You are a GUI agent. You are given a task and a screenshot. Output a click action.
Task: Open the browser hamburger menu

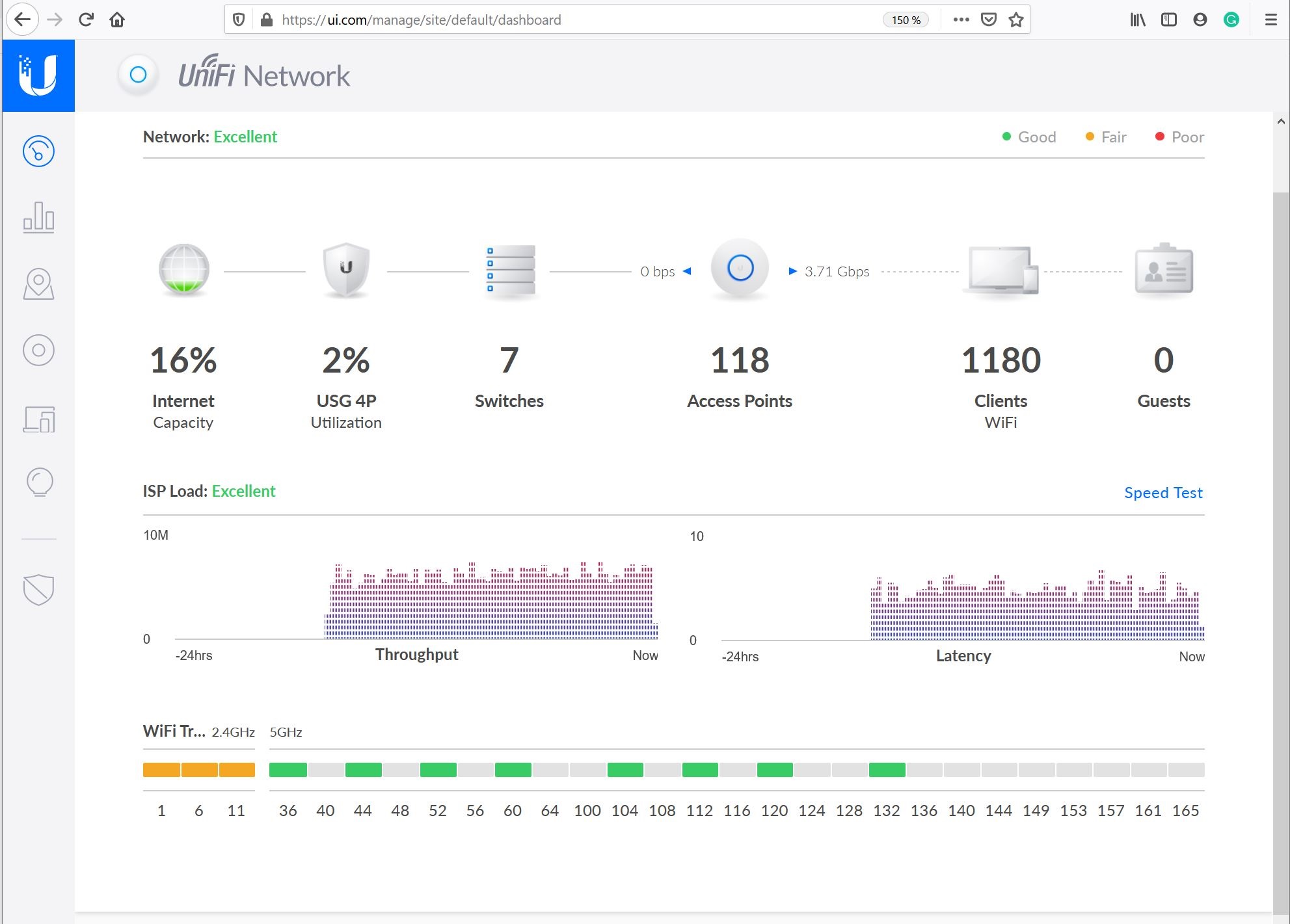pyautogui.click(x=1270, y=20)
